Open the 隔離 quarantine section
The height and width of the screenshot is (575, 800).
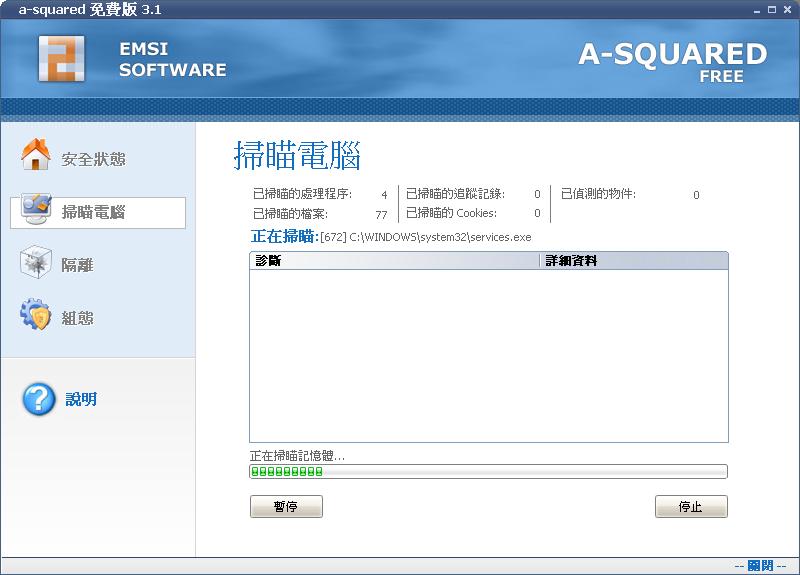[78, 265]
